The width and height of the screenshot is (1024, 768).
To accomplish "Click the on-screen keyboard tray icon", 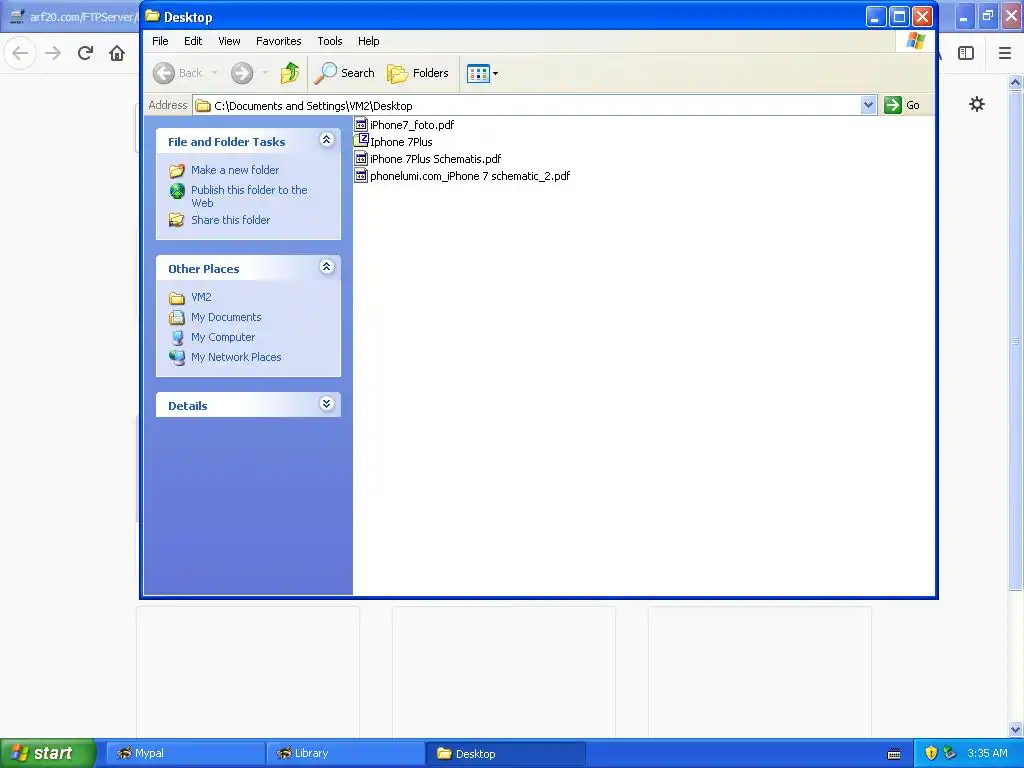I will tap(895, 754).
